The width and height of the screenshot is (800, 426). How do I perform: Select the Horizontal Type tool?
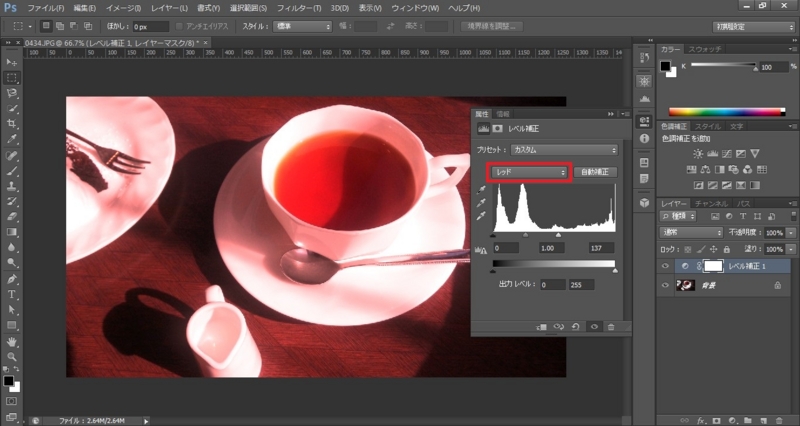click(11, 294)
